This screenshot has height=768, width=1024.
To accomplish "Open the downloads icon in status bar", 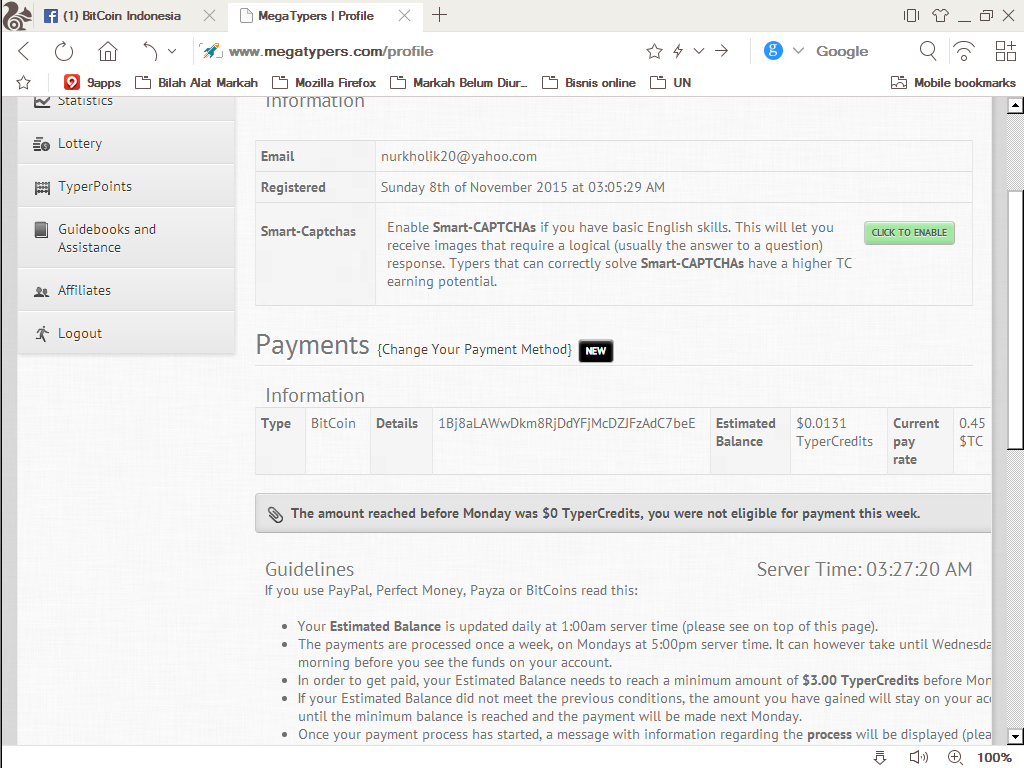I will tap(880, 758).
